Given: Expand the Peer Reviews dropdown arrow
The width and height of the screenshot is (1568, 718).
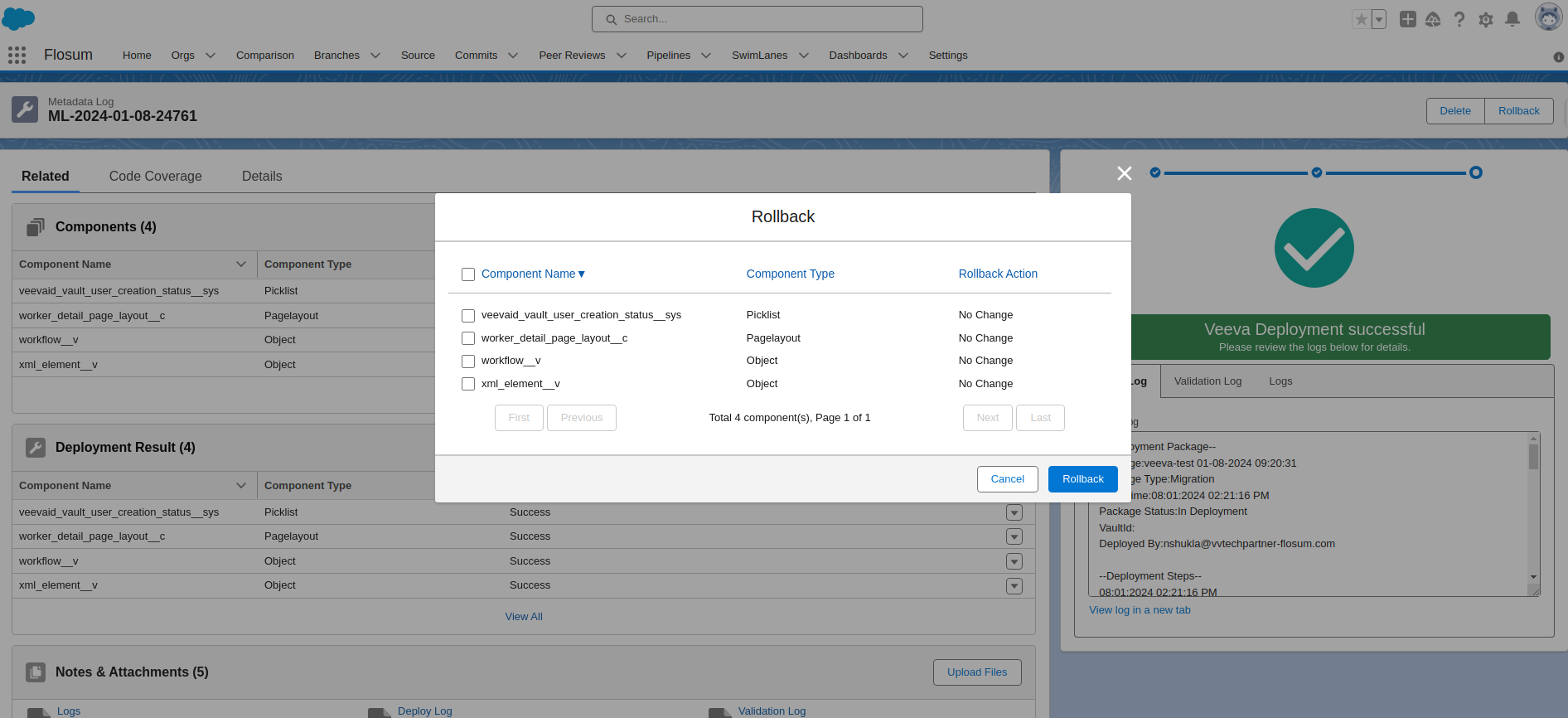Looking at the screenshot, I should (622, 56).
